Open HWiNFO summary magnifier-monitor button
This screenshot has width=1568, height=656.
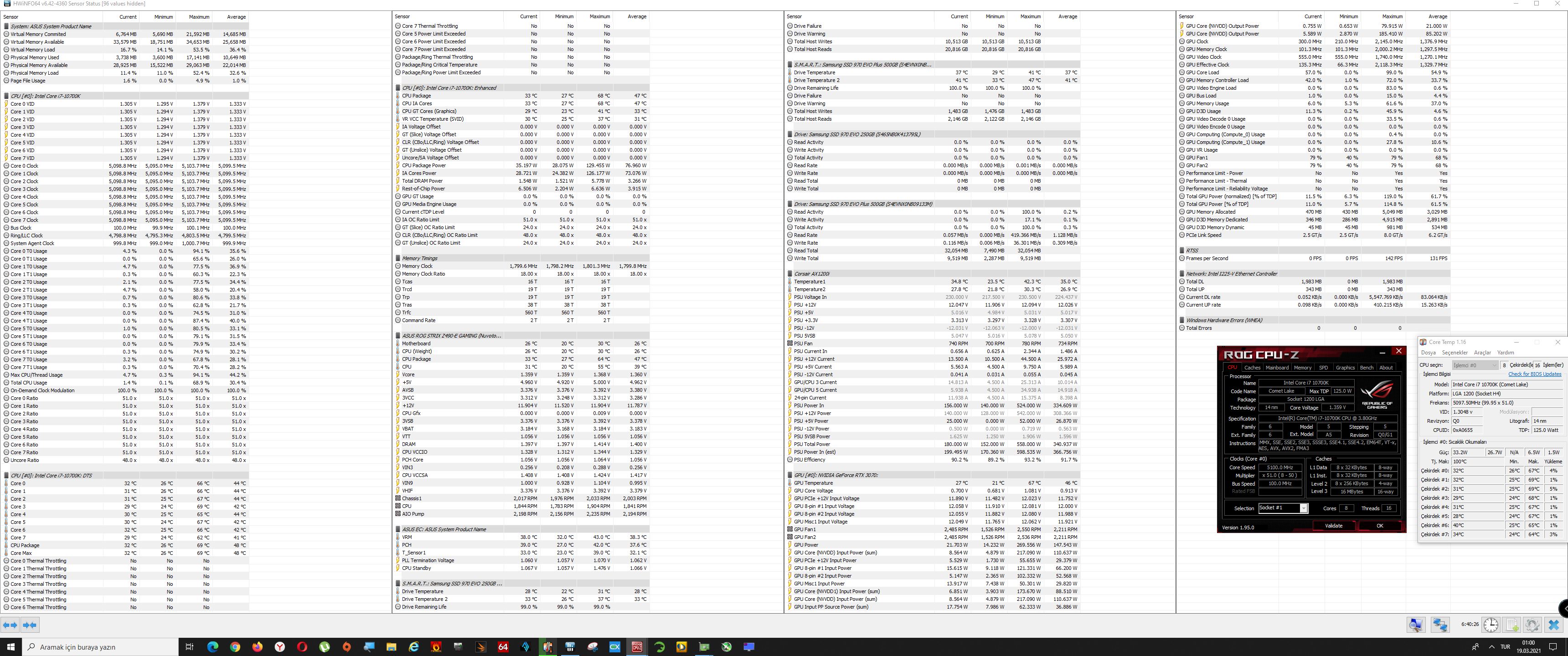tap(1416, 625)
